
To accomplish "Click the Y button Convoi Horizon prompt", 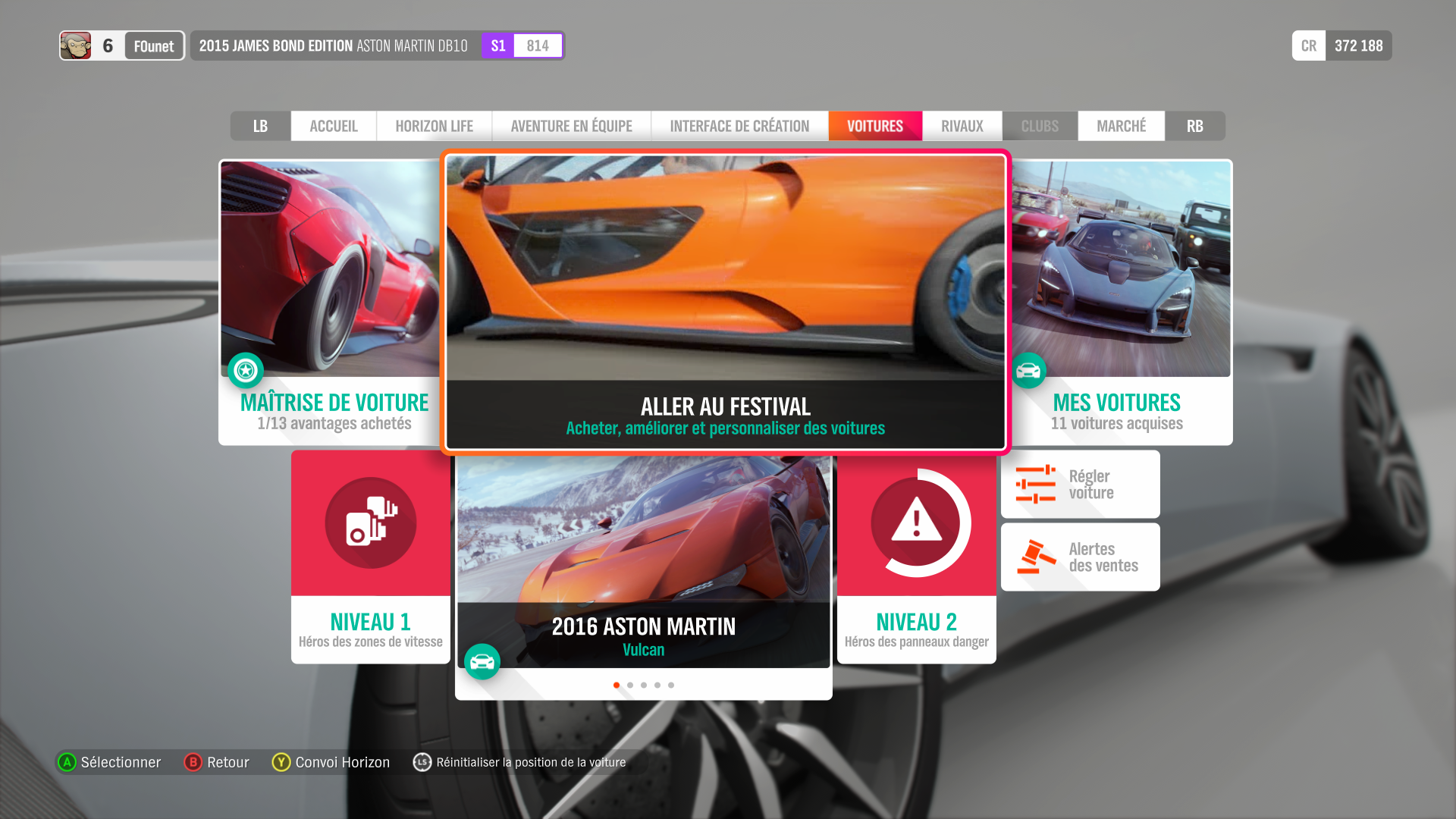I will click(x=331, y=762).
